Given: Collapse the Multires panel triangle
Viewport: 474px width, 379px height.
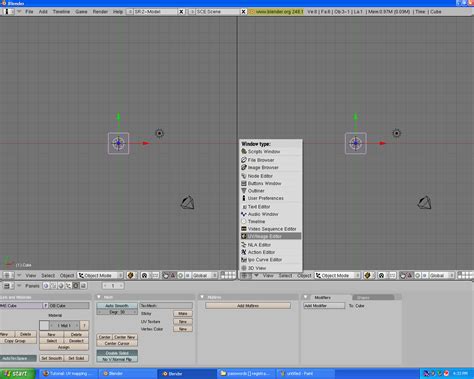Looking at the screenshot, I should [x=202, y=297].
